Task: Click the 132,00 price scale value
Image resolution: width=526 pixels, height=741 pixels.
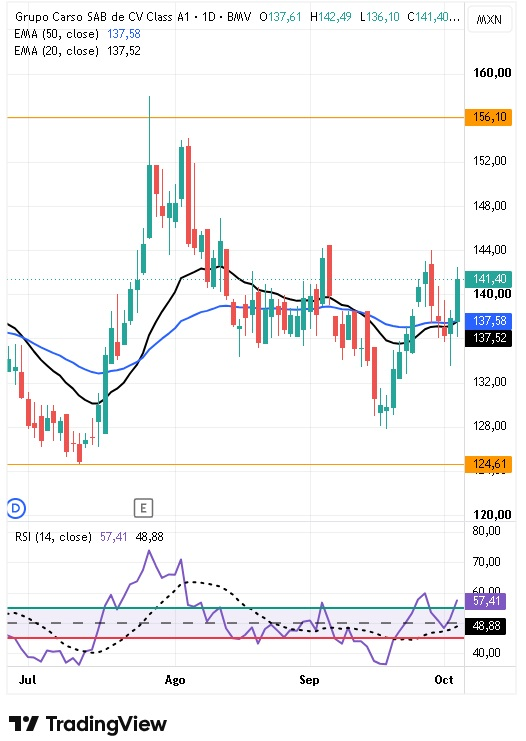Action: tap(490, 382)
